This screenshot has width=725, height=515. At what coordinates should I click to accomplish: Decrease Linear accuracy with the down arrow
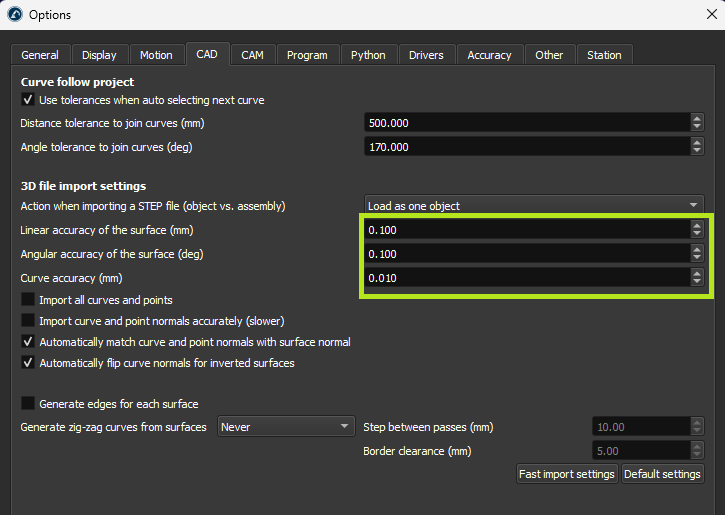click(697, 234)
